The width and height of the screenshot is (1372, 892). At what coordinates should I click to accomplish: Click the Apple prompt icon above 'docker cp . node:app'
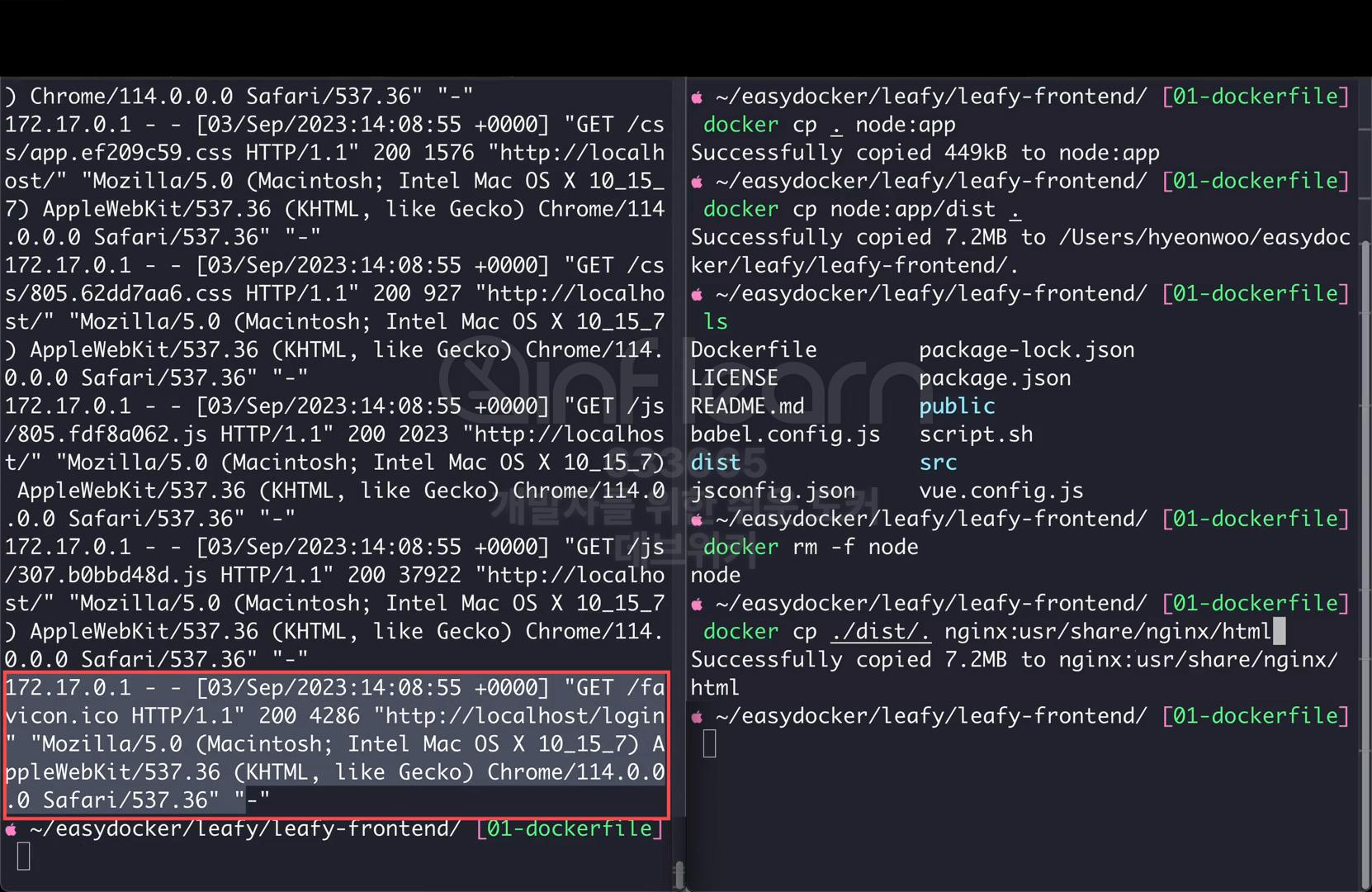[x=698, y=97]
